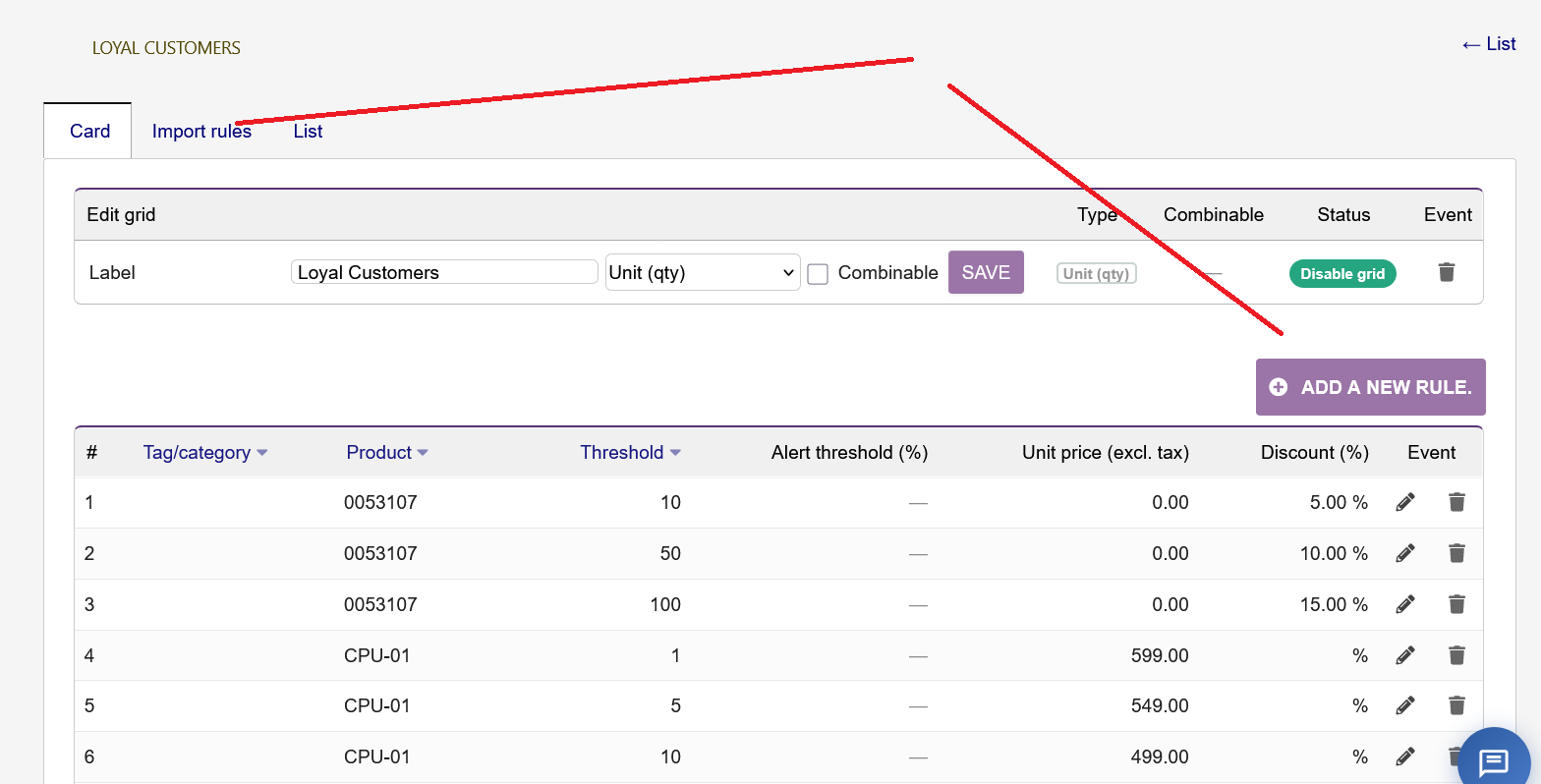Edit rule 6 priced 499.00
The width and height of the screenshot is (1541, 784).
1405,756
